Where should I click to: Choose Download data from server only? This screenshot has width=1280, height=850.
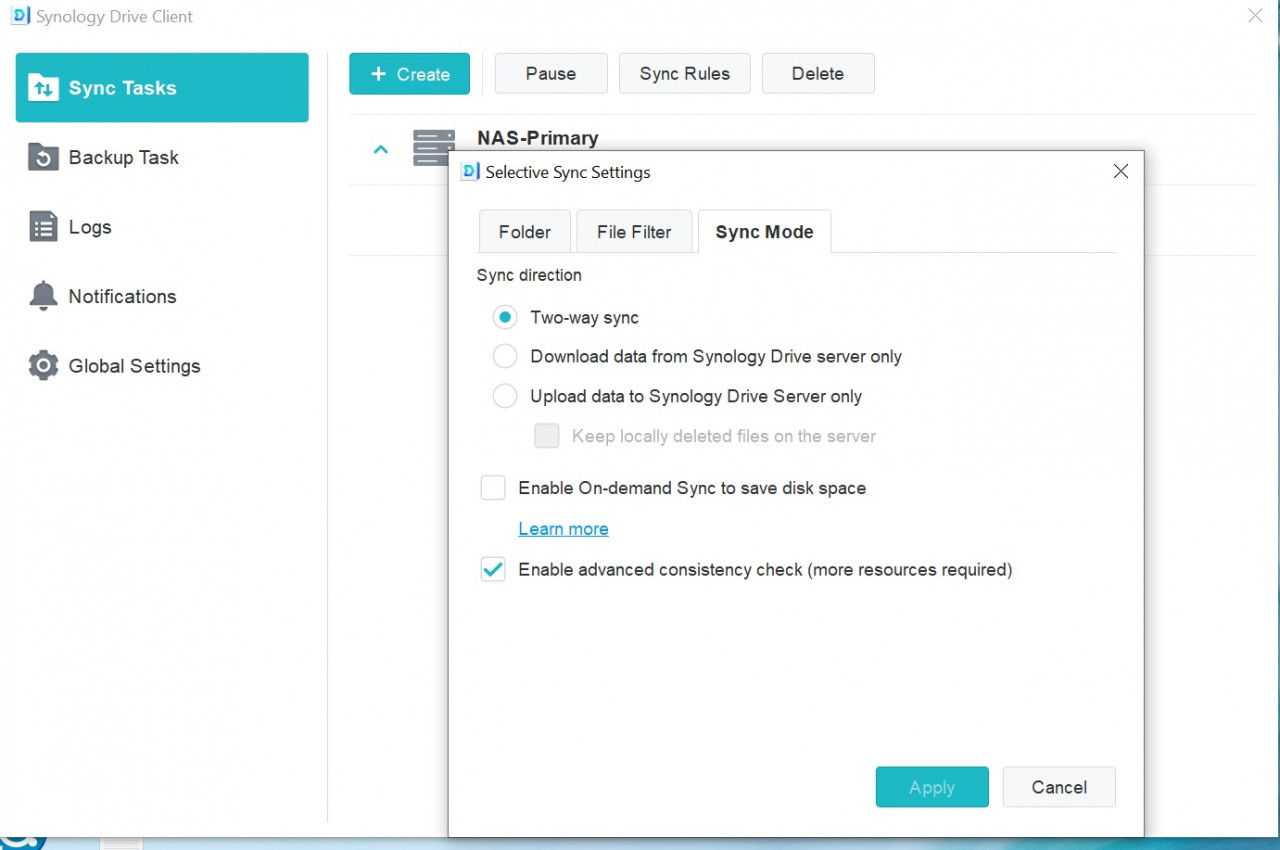click(505, 357)
